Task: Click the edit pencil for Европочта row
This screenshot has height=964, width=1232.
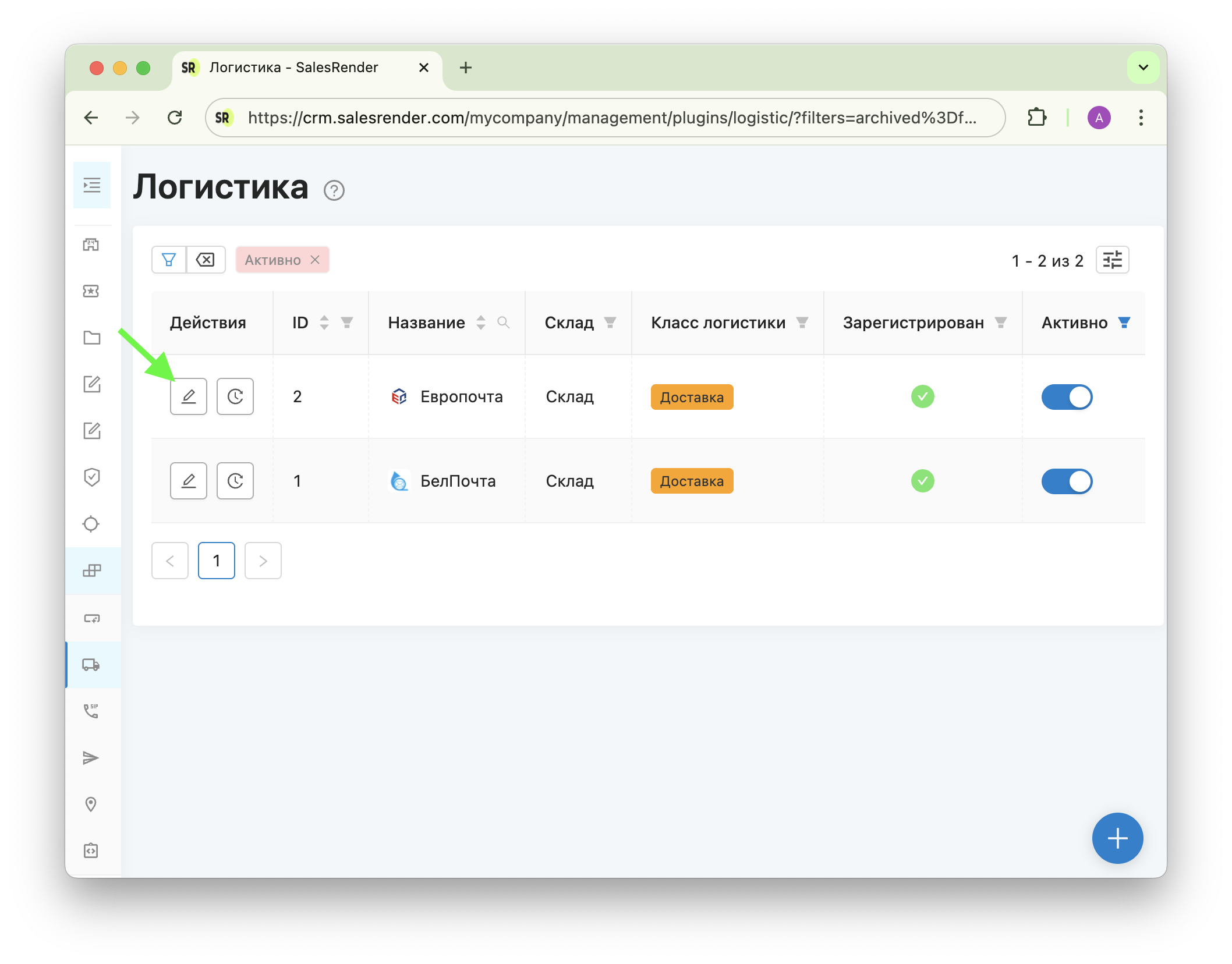Action: [188, 396]
